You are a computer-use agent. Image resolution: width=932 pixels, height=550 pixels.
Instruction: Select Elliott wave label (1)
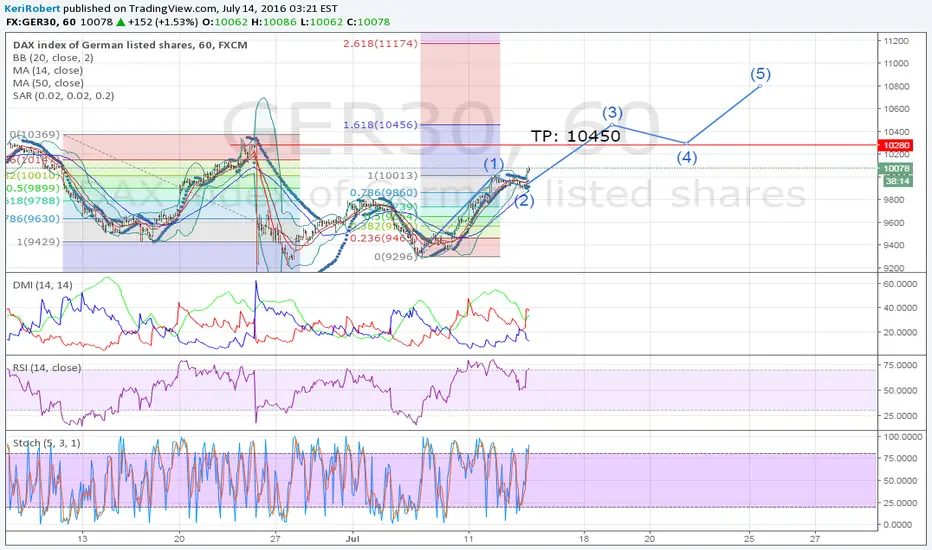493,164
